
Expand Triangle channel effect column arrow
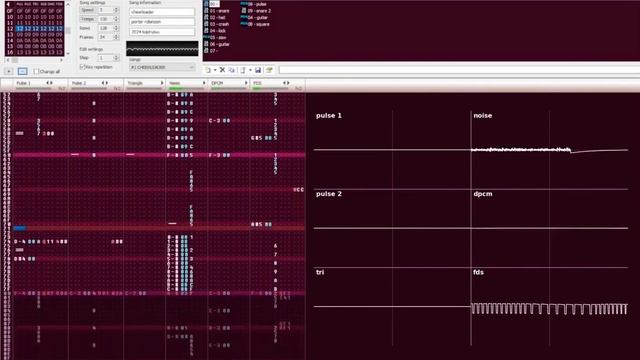(x=162, y=83)
